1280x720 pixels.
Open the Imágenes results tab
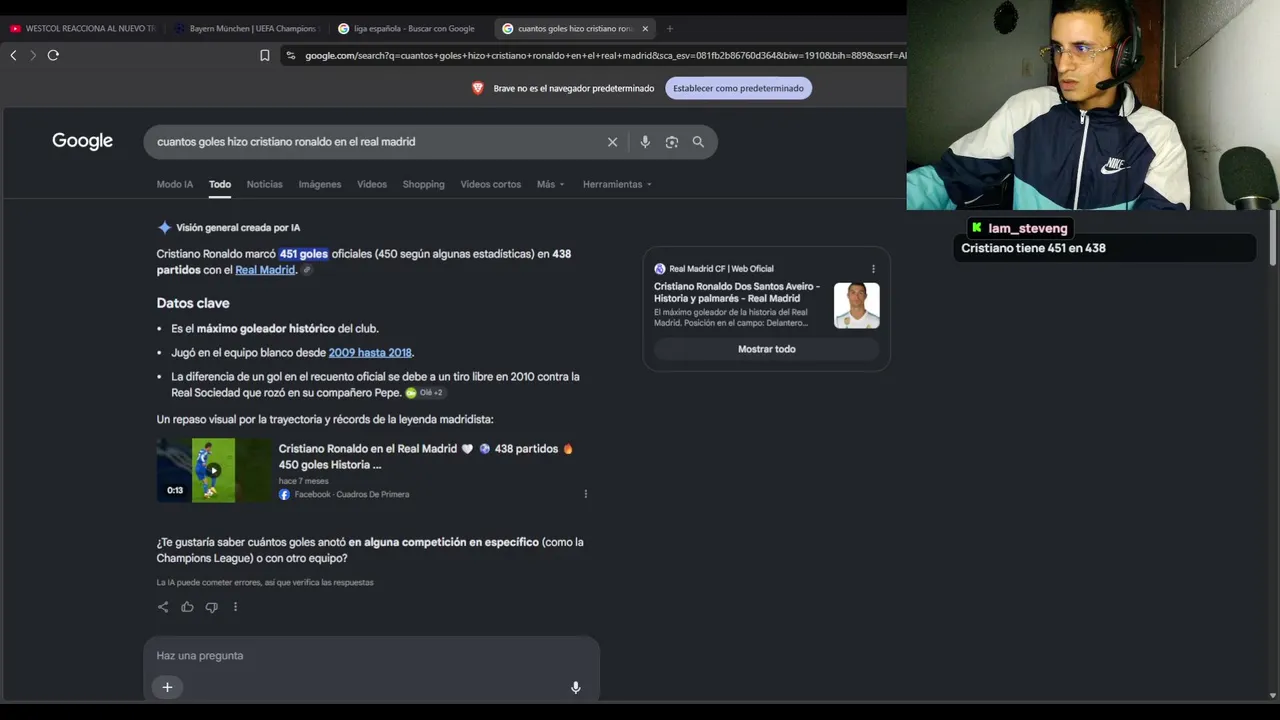(320, 184)
